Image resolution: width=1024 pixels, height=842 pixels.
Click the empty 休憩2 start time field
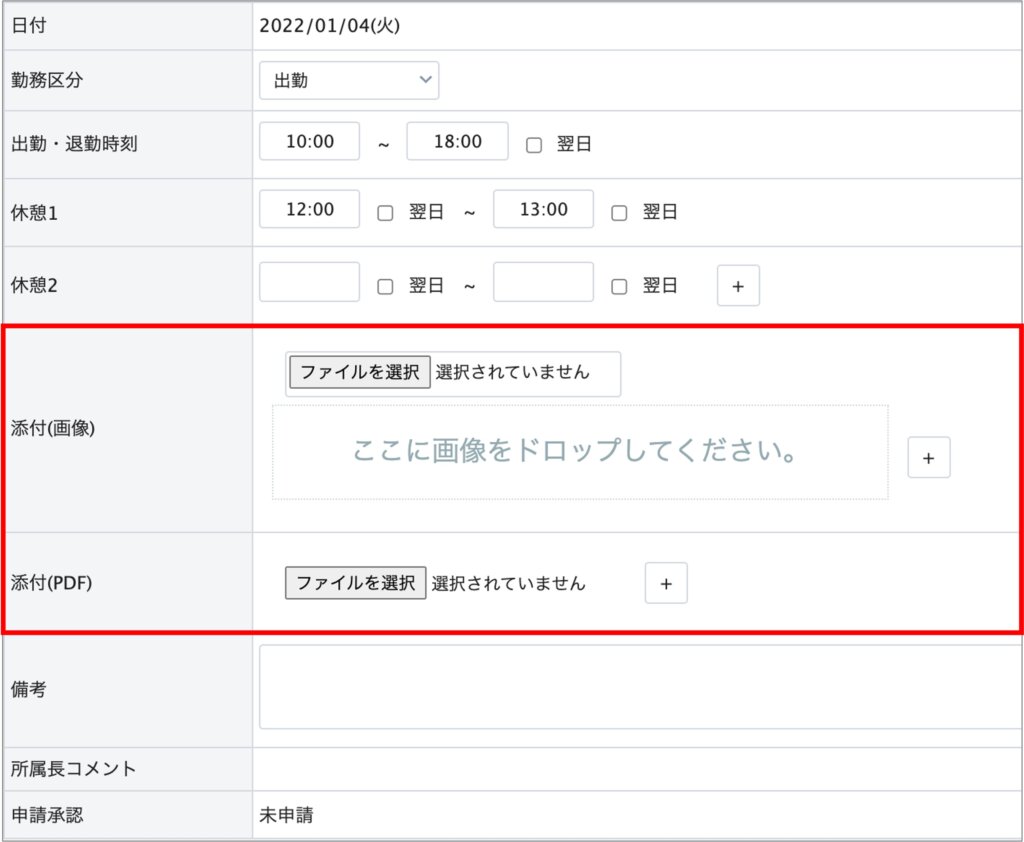click(309, 283)
